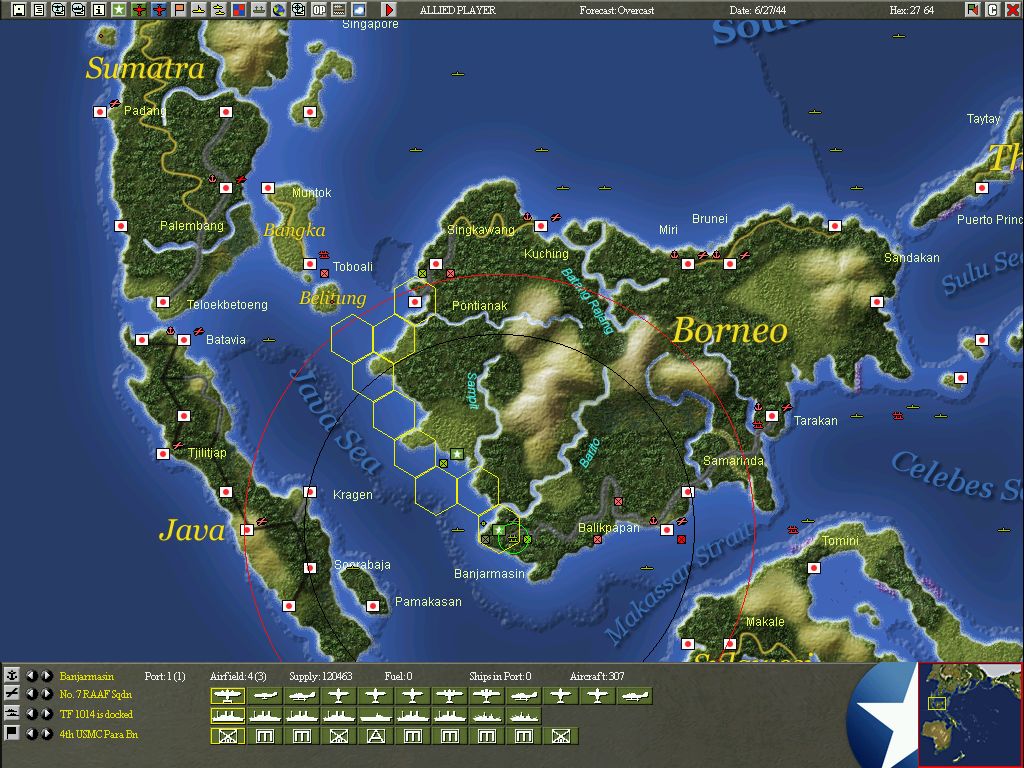Select the last ship icon in TF 1014 row
This screenshot has width=1024, height=768.
(x=524, y=716)
